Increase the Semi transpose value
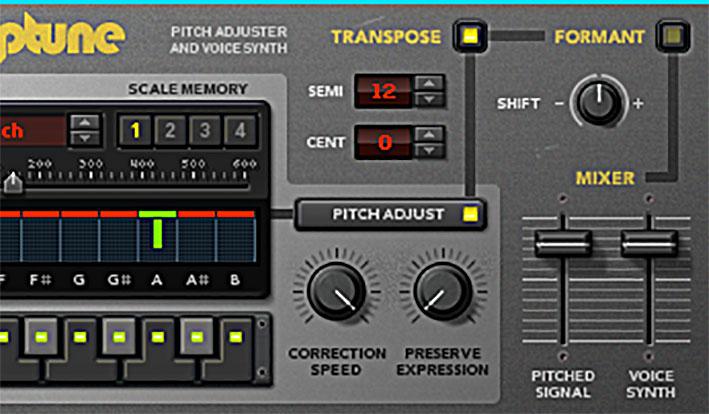This screenshot has width=709, height=414. (429, 84)
